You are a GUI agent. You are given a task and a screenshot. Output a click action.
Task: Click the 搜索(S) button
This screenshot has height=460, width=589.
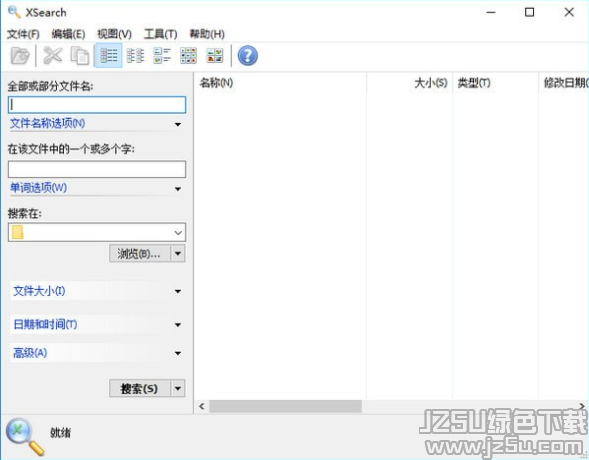(140, 388)
